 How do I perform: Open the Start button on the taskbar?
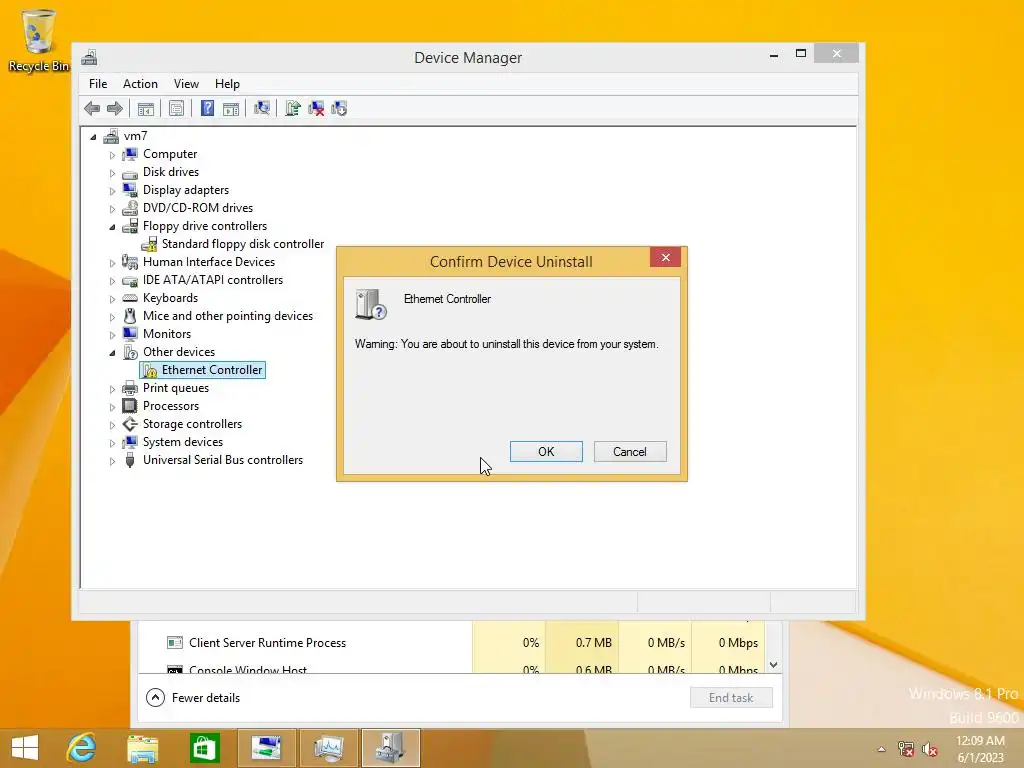point(25,748)
